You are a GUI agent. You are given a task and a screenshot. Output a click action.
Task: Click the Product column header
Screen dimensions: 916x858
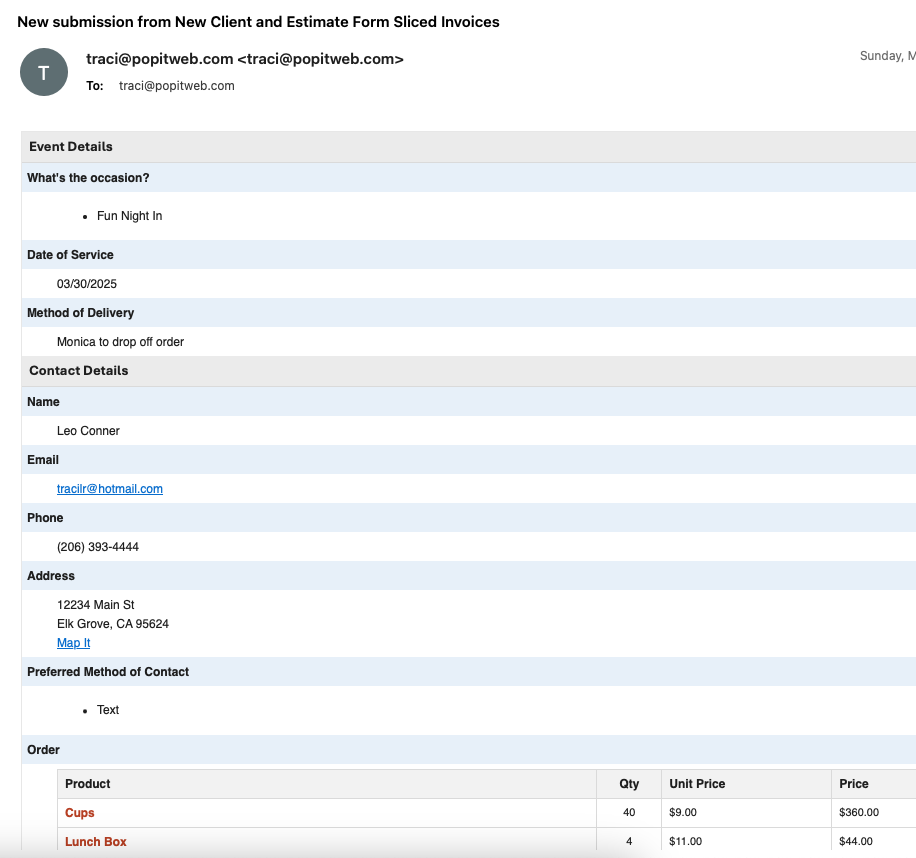click(88, 784)
